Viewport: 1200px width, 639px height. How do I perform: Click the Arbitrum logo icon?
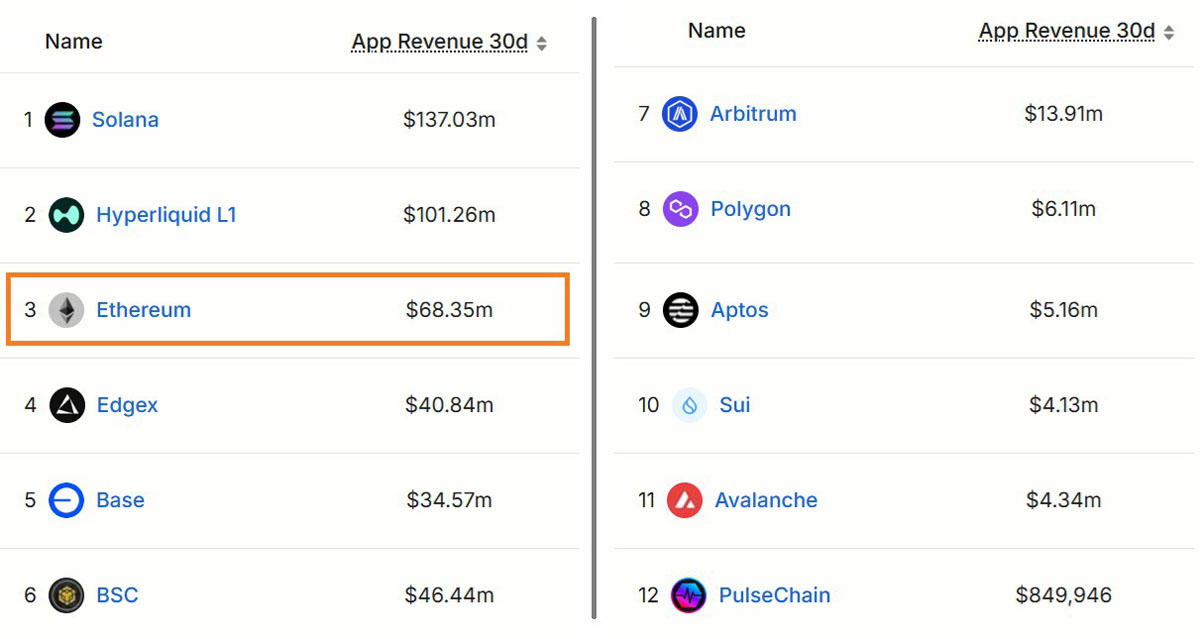(x=680, y=114)
